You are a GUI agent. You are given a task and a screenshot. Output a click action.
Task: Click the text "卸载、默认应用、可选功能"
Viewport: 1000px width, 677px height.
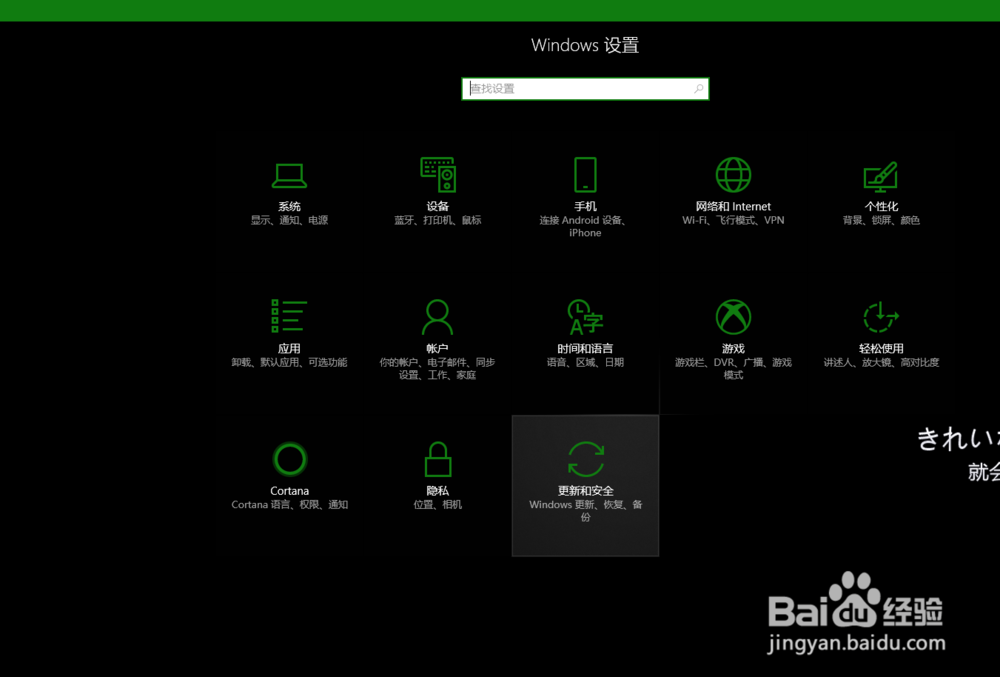point(289,362)
